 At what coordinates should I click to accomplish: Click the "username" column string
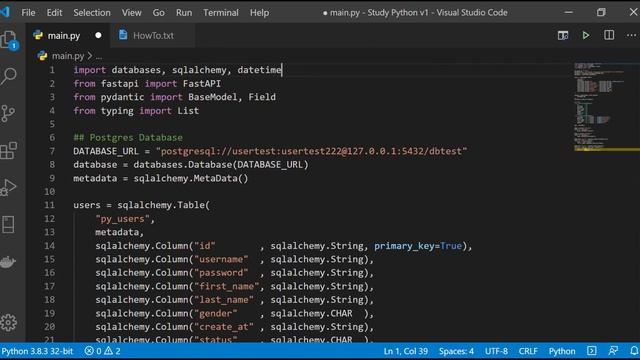click(x=221, y=259)
